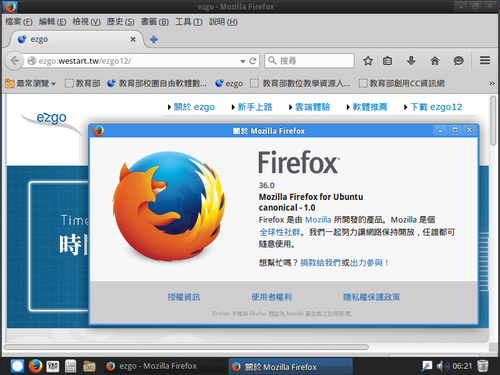
Task: Open the Firefox hamburger menu
Action: tap(485, 60)
